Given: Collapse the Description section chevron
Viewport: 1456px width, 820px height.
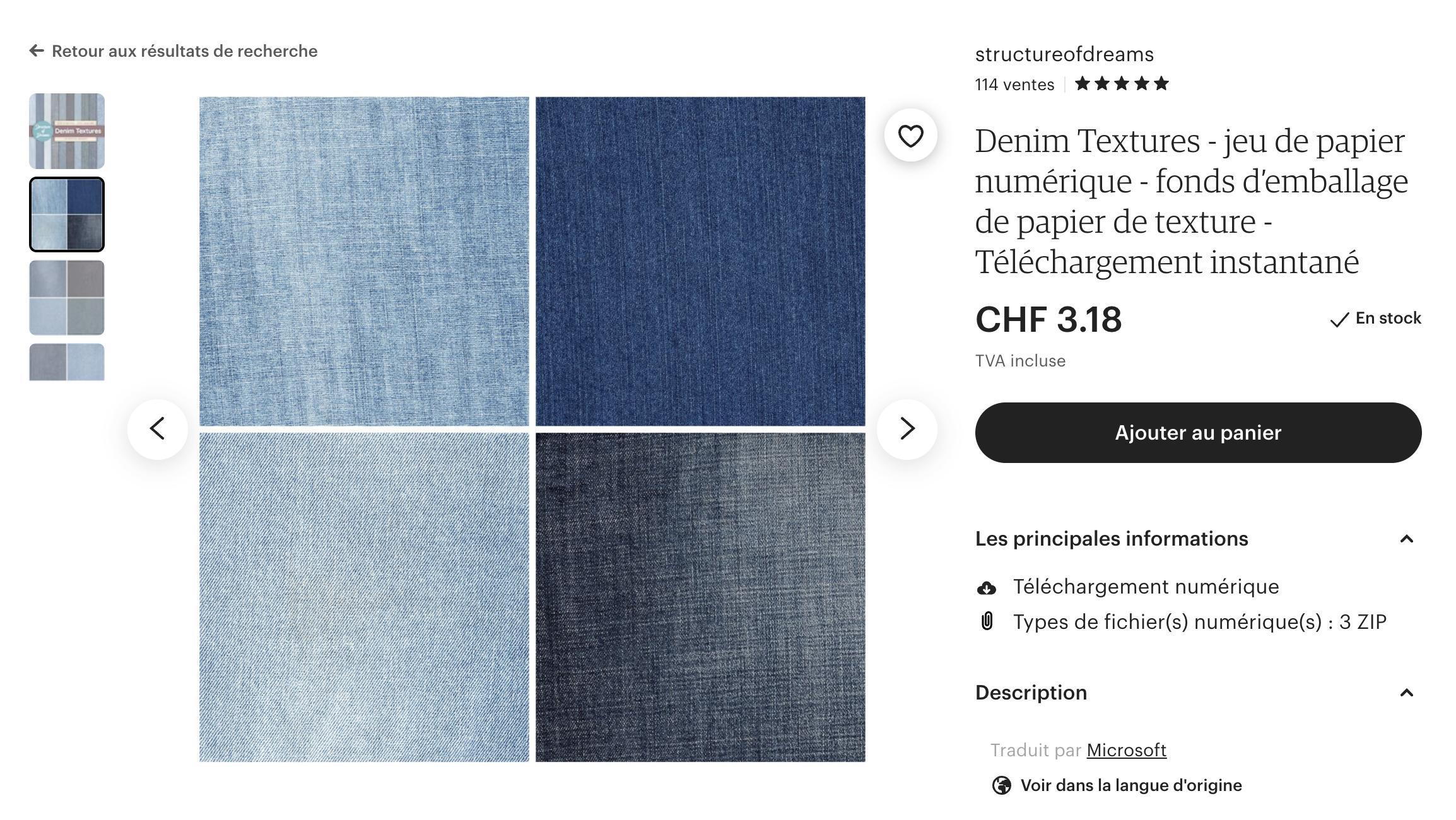Looking at the screenshot, I should pos(1406,693).
